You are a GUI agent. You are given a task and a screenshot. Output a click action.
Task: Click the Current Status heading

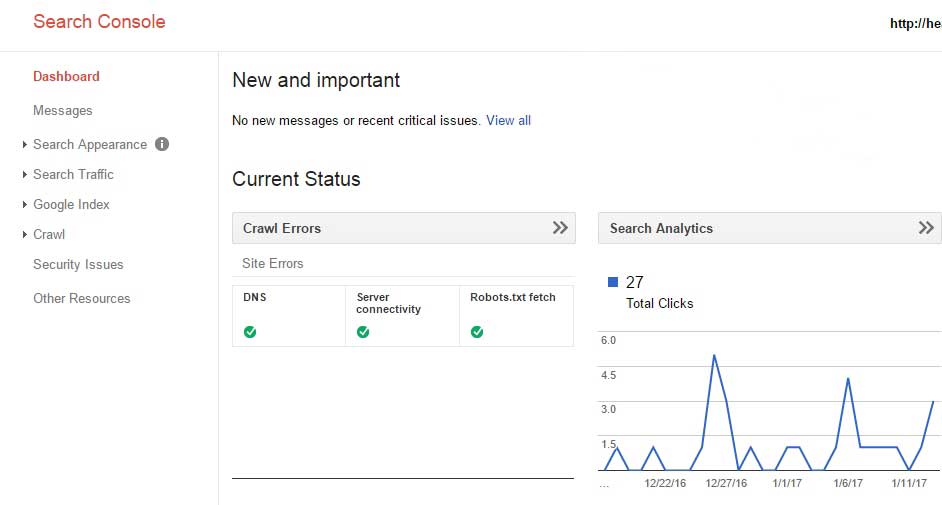click(x=296, y=179)
